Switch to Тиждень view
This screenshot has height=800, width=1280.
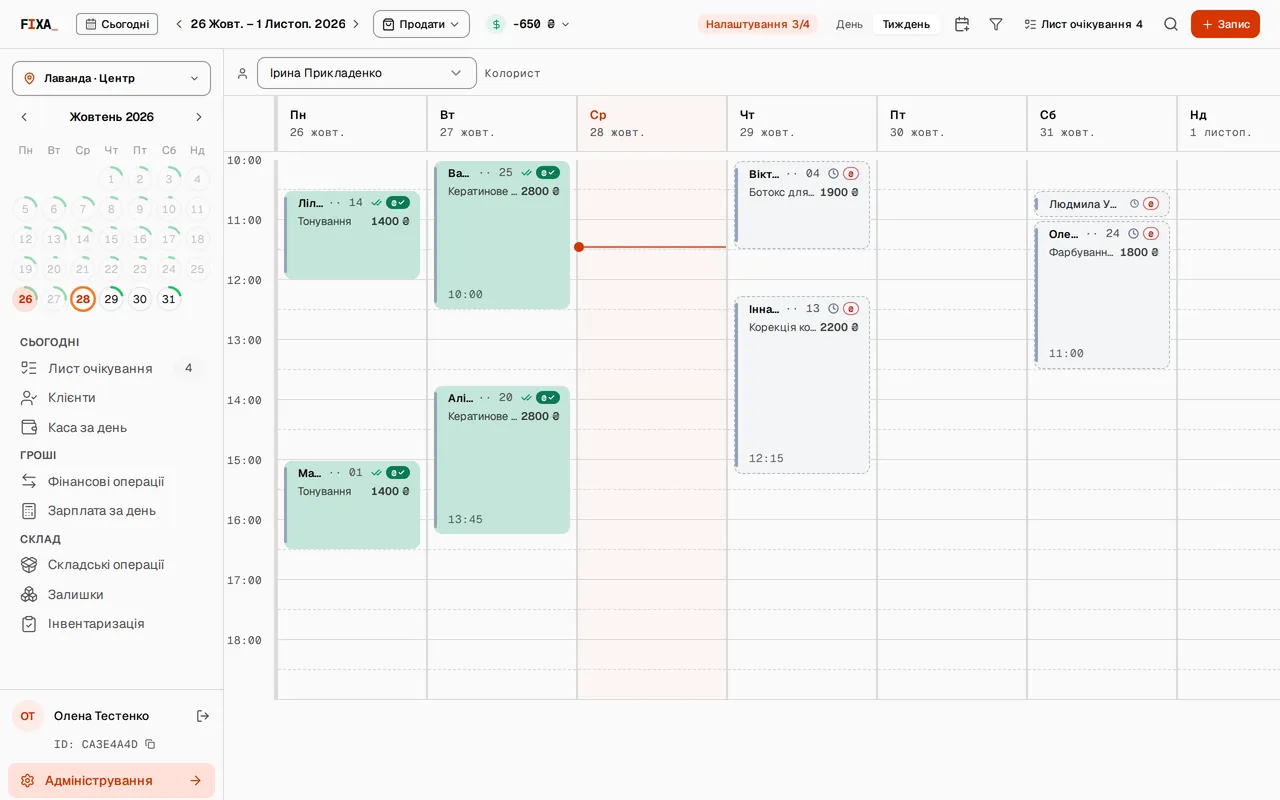point(906,24)
